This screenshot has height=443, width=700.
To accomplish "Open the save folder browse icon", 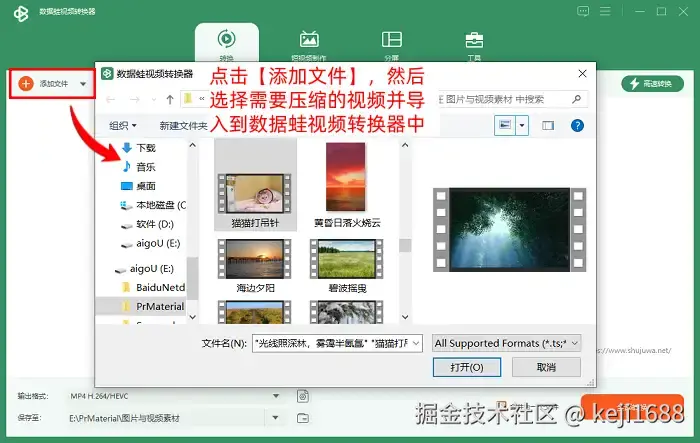I will click(x=303, y=418).
